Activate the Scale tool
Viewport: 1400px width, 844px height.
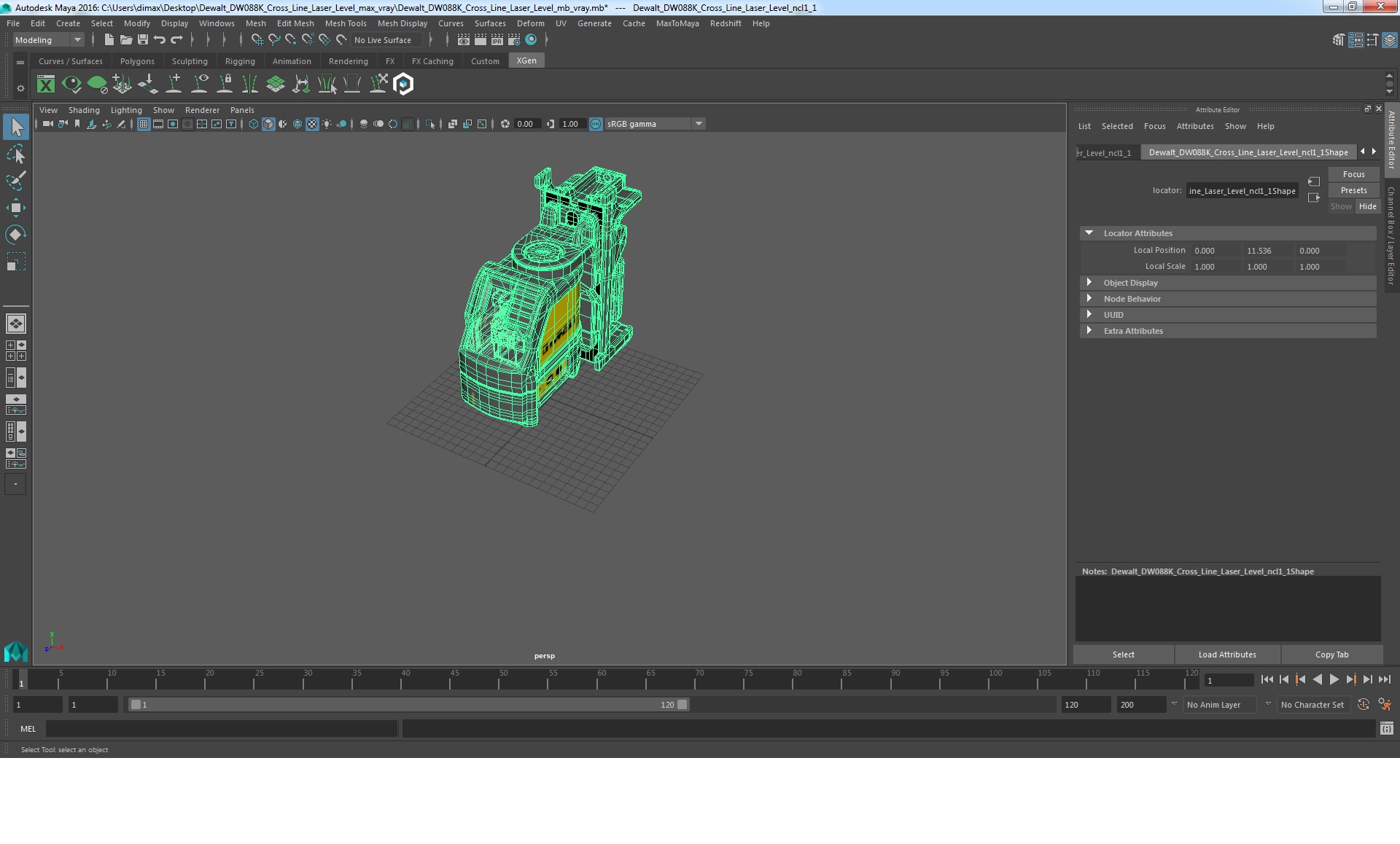(16, 262)
